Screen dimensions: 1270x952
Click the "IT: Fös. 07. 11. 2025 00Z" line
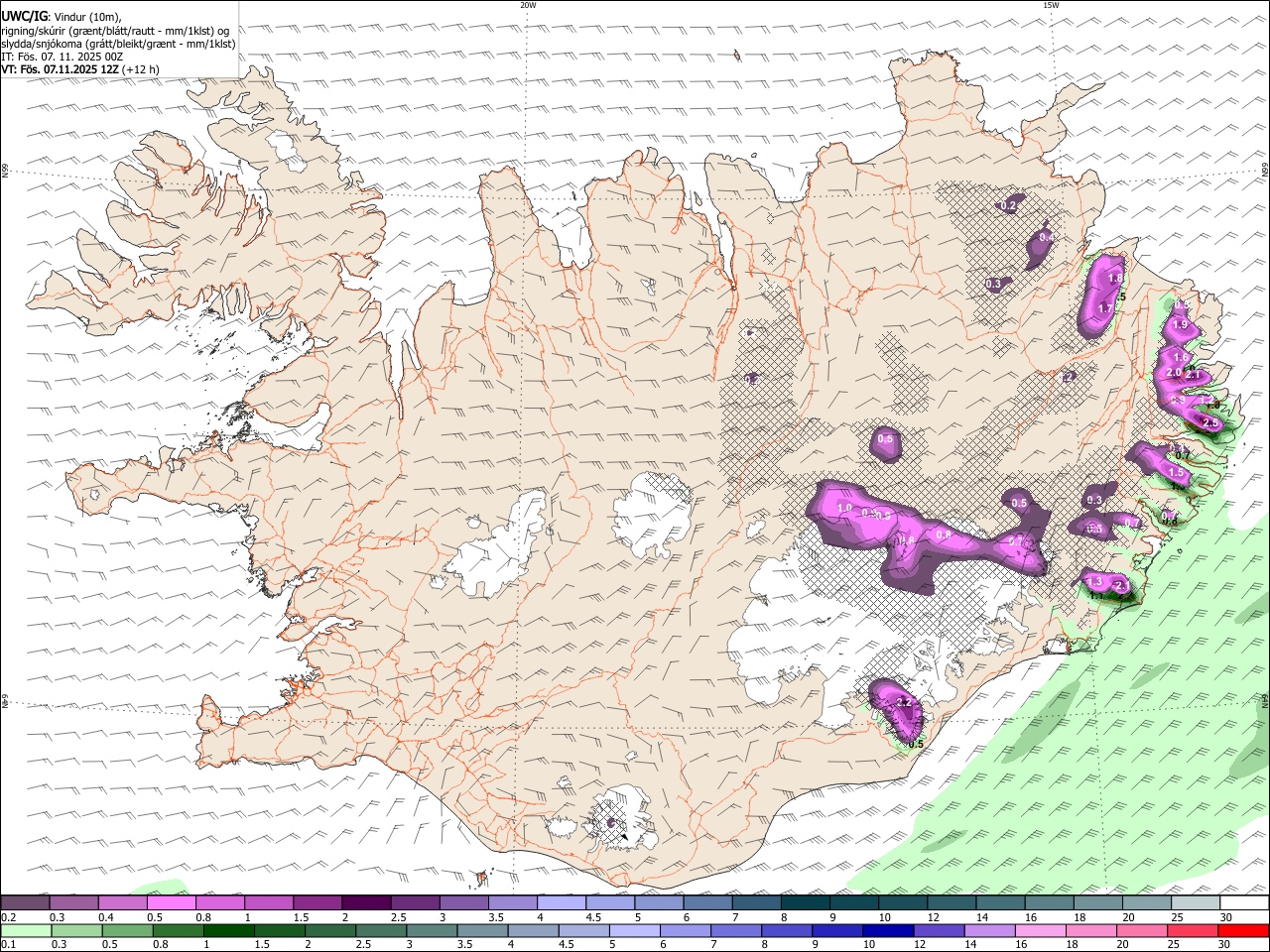tap(62, 57)
